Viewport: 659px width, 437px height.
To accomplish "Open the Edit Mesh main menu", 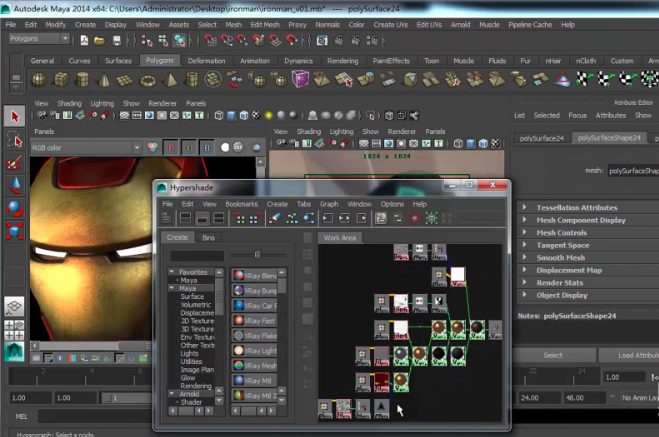I will pos(265,25).
